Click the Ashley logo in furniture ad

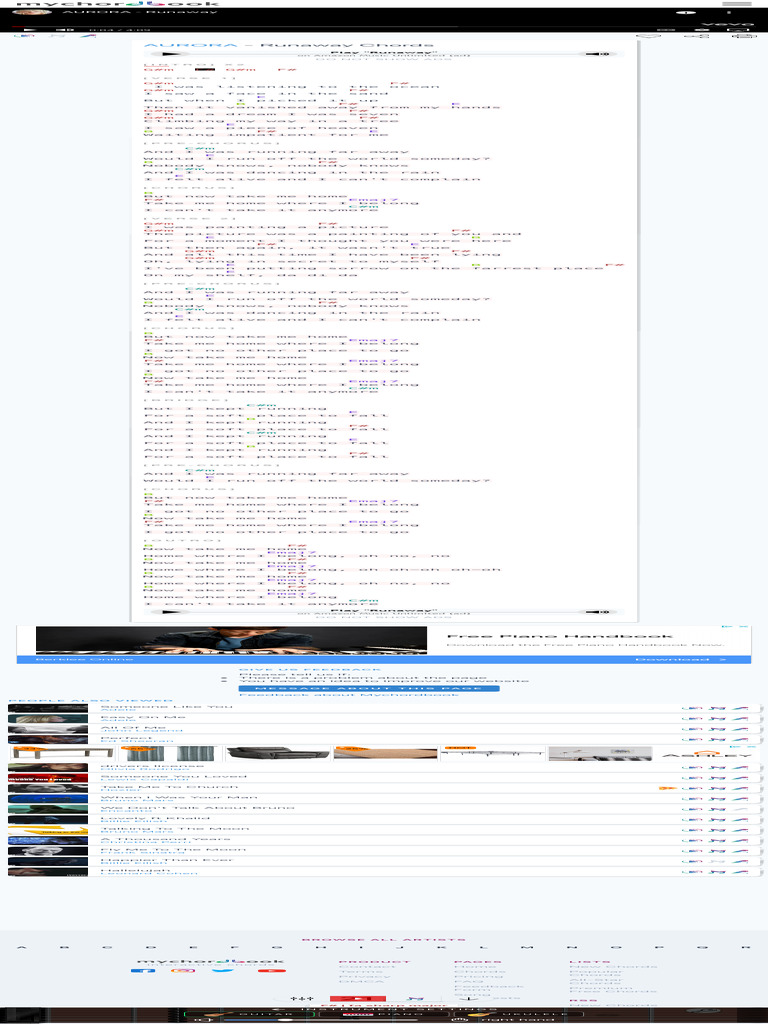pyautogui.click(x=707, y=754)
